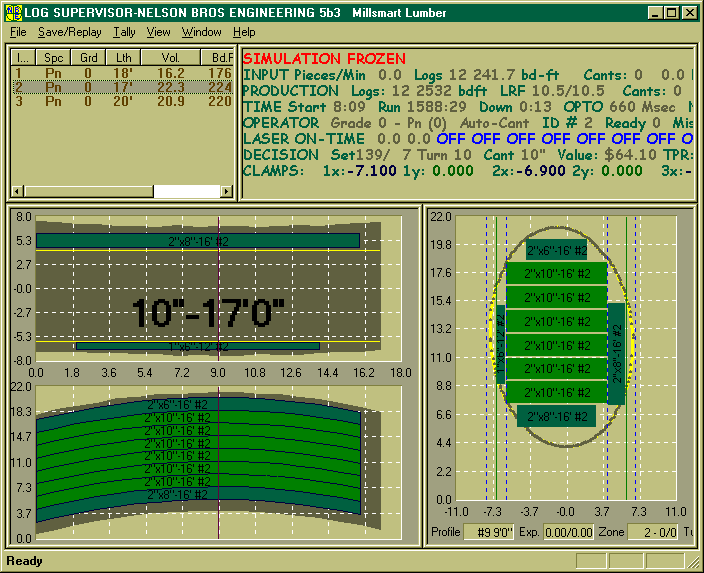Click the Vol. column header

[170, 57]
